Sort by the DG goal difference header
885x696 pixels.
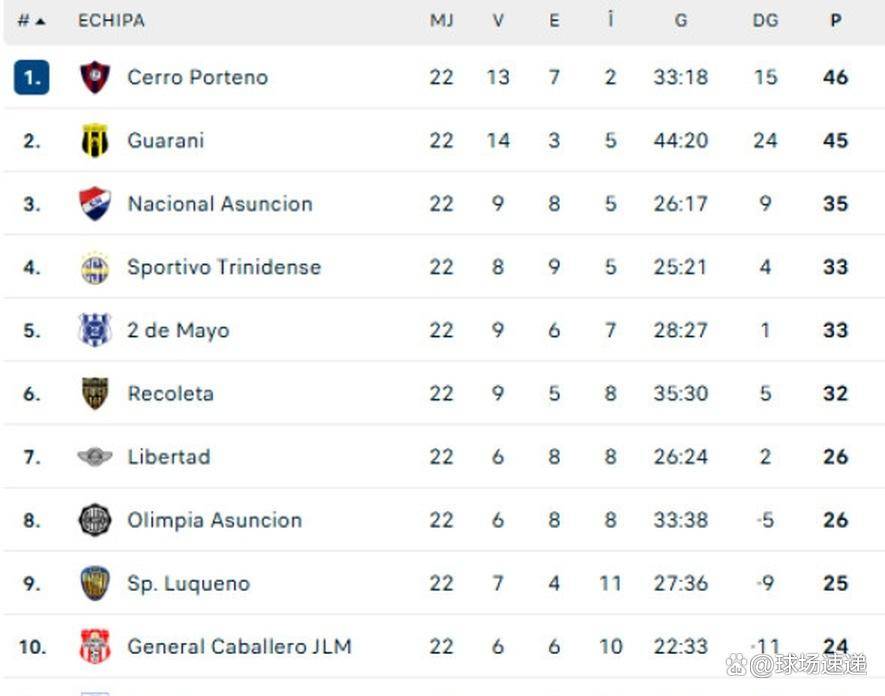click(x=765, y=20)
